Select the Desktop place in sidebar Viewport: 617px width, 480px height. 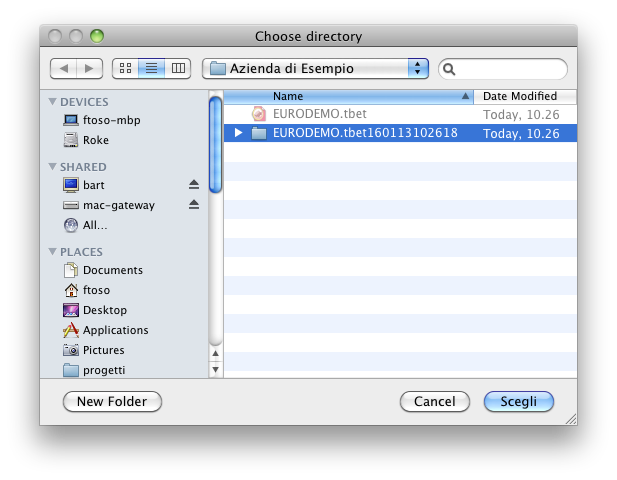pyautogui.click(x=104, y=310)
